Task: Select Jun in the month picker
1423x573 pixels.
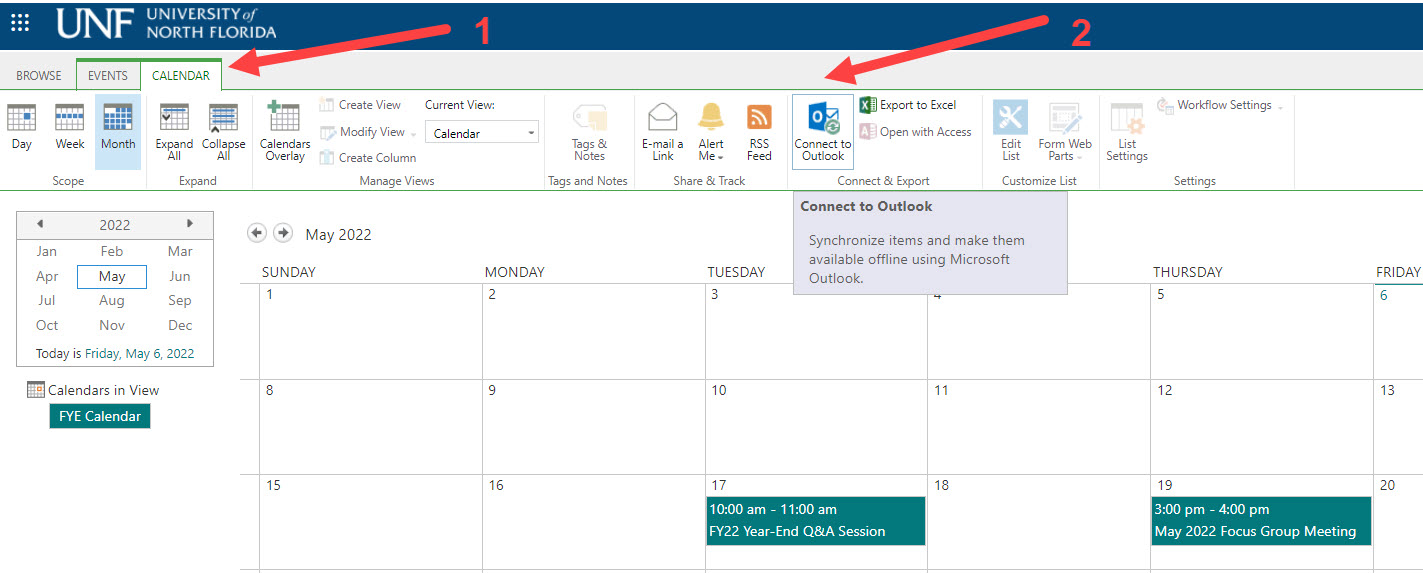Action: click(180, 276)
